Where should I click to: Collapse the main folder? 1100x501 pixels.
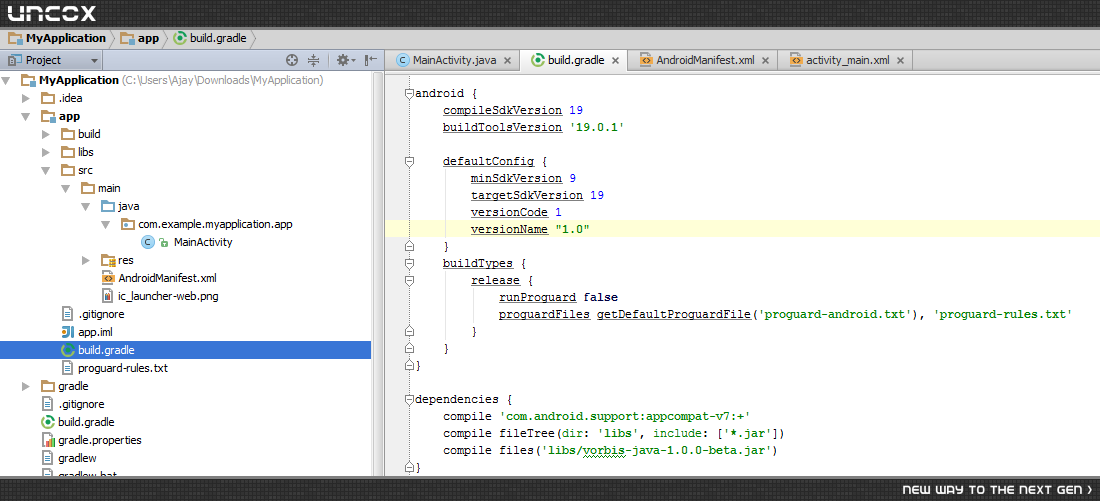(65, 188)
